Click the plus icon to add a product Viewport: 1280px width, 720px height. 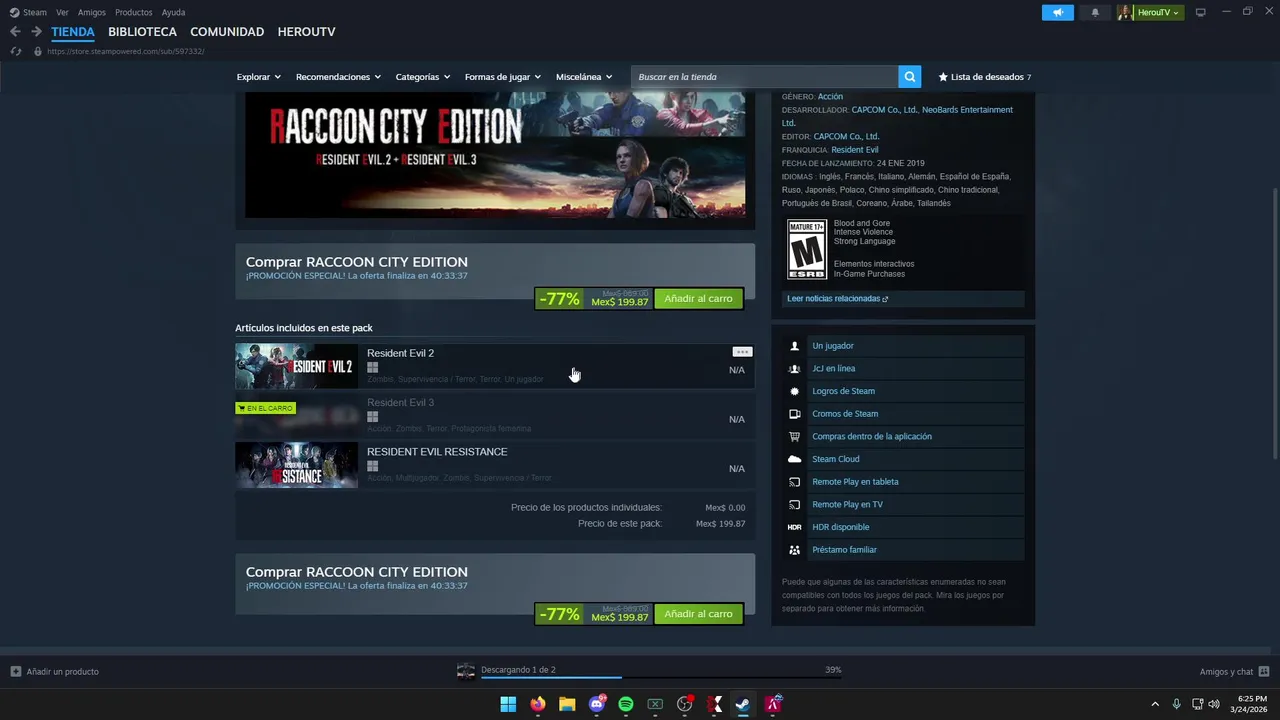point(15,671)
